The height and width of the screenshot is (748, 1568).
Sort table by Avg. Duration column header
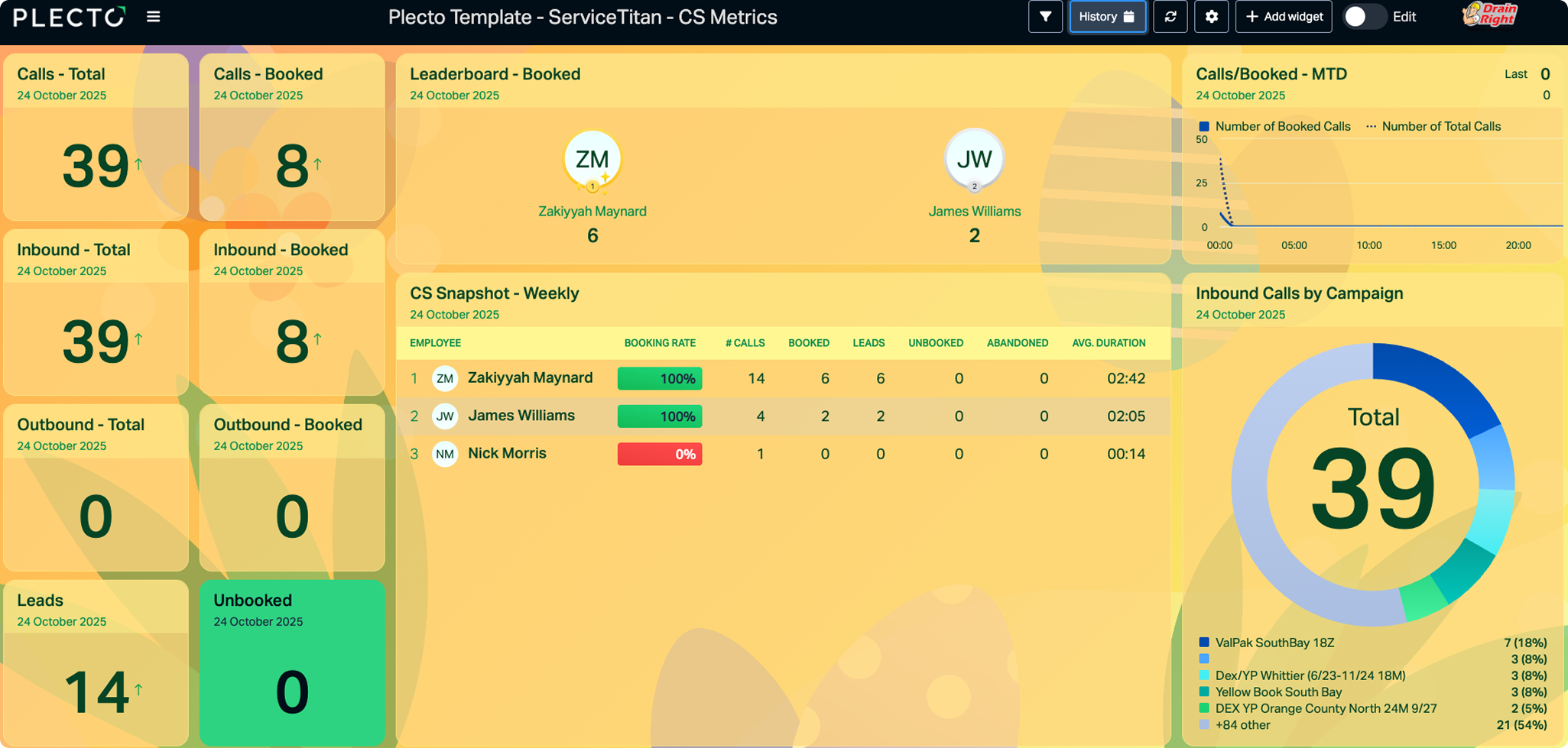click(x=1109, y=343)
